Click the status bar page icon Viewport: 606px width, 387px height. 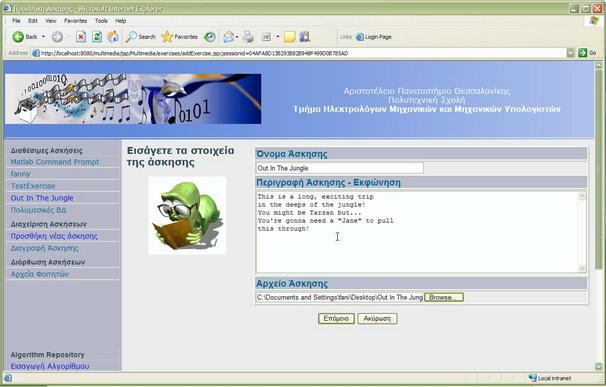point(8,378)
